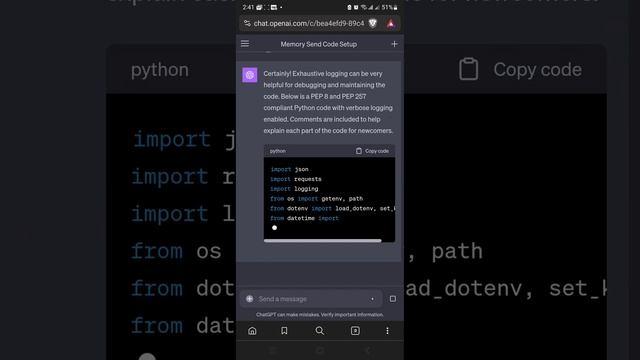
Task: Click clipboard icon in small code block
Action: tap(359, 151)
